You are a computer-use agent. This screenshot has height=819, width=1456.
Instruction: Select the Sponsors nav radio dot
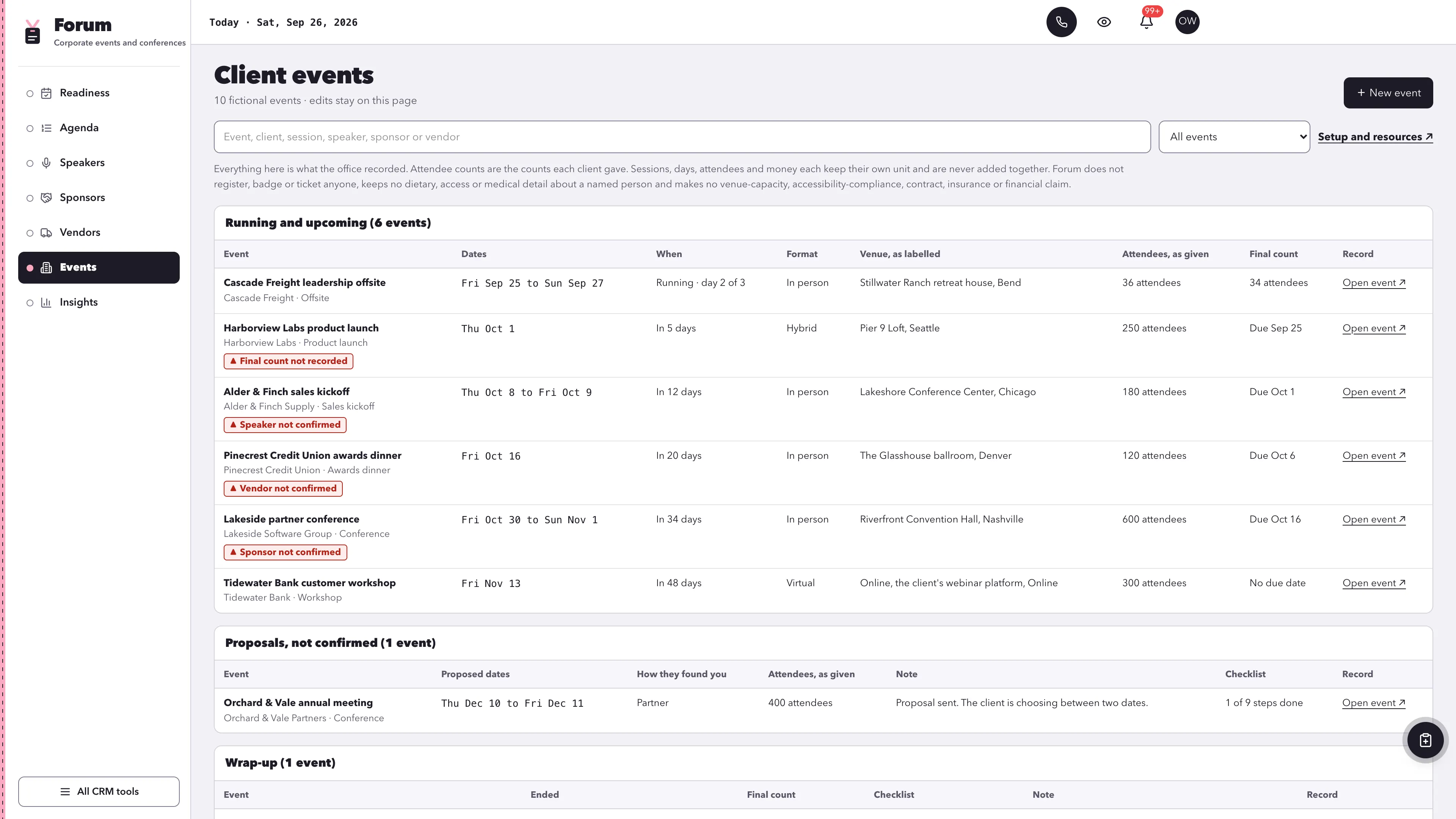click(30, 198)
